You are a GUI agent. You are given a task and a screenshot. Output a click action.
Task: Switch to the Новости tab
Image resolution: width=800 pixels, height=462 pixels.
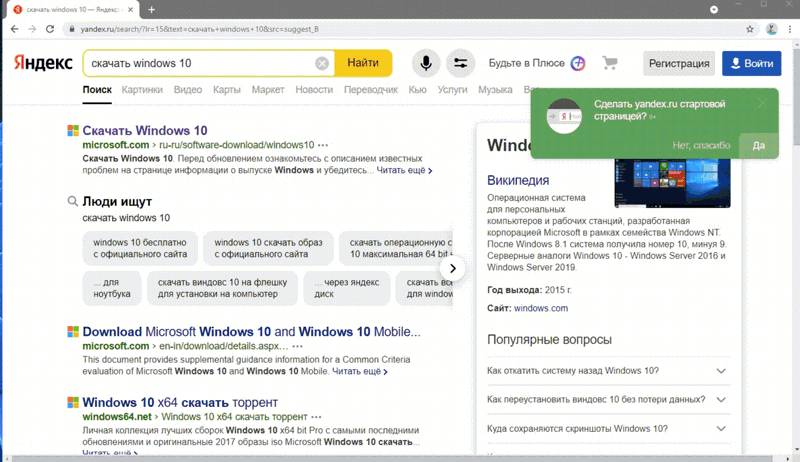click(314, 90)
